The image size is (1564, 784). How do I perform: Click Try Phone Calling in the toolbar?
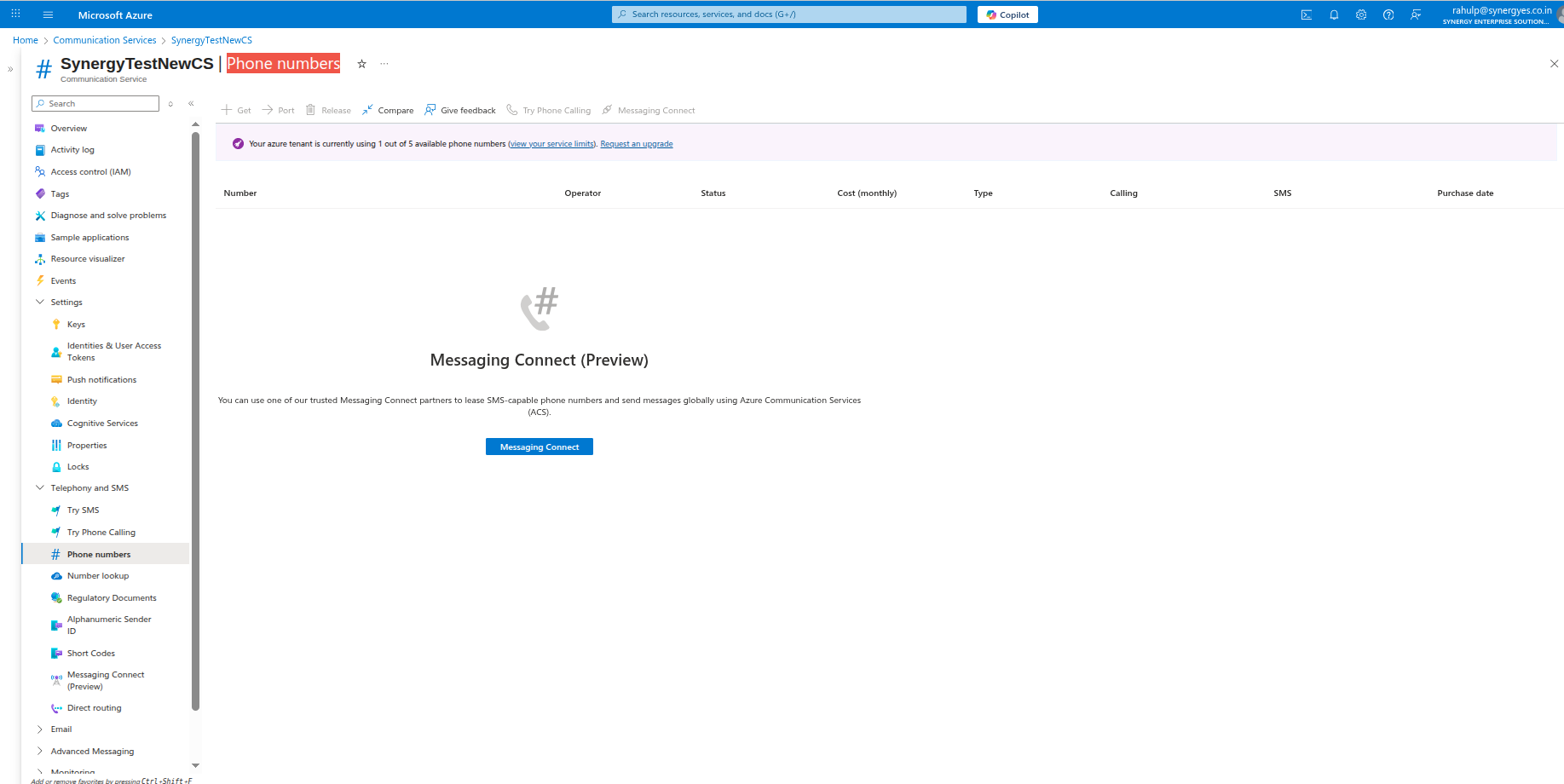pos(549,110)
